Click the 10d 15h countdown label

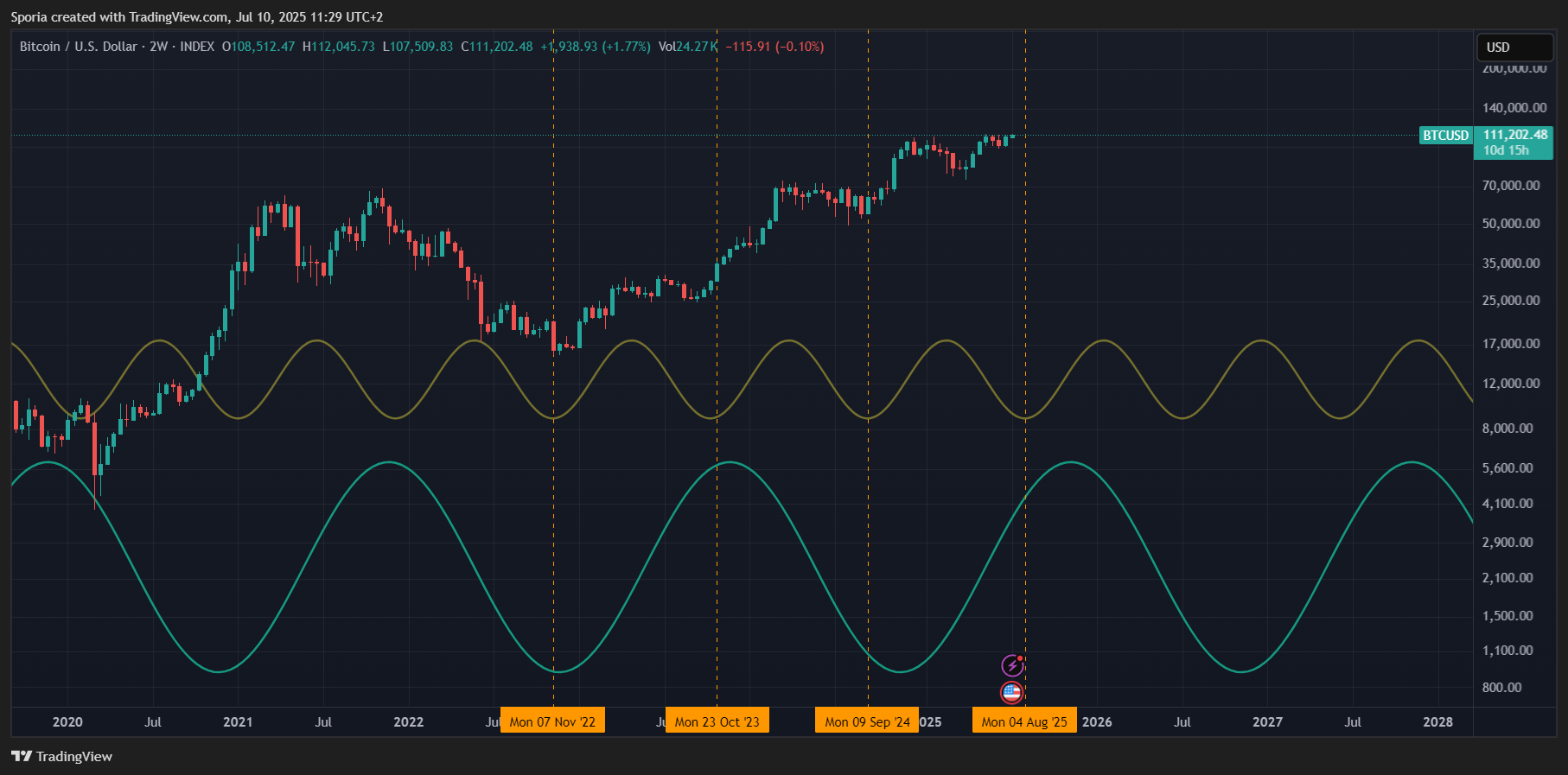click(1506, 150)
